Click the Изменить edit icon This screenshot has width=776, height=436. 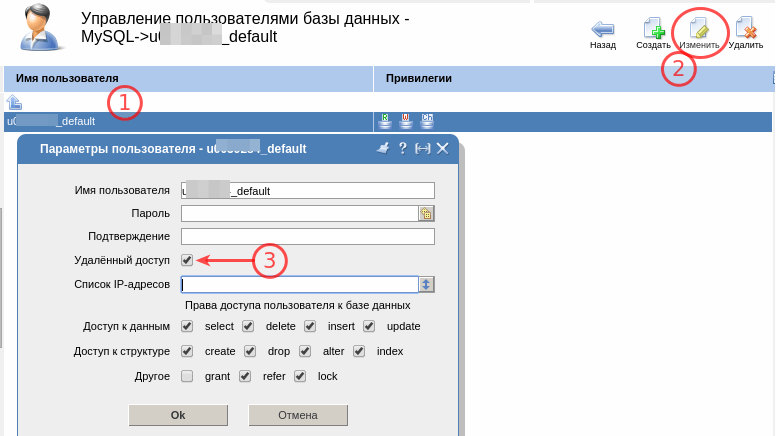point(699,28)
